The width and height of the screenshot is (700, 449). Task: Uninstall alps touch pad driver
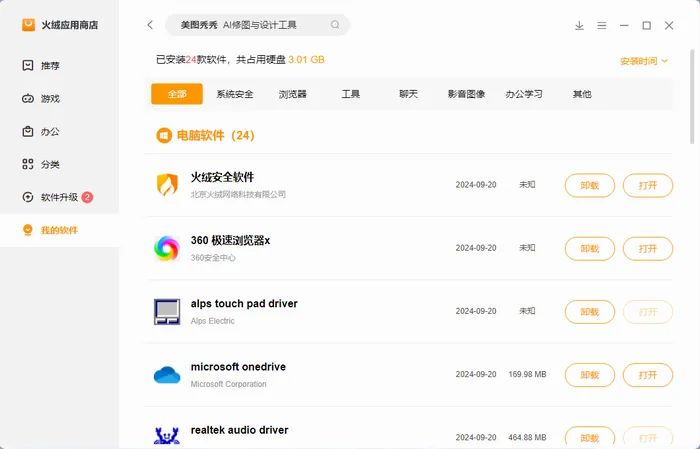click(x=590, y=312)
